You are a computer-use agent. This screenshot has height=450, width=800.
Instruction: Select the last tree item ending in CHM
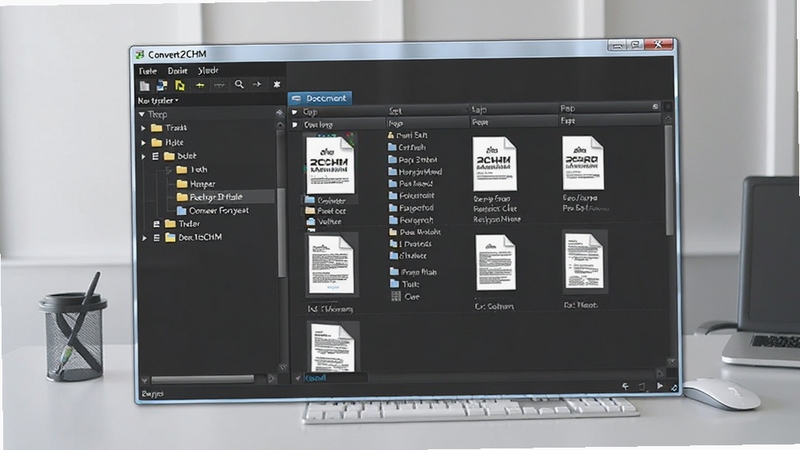(193, 237)
